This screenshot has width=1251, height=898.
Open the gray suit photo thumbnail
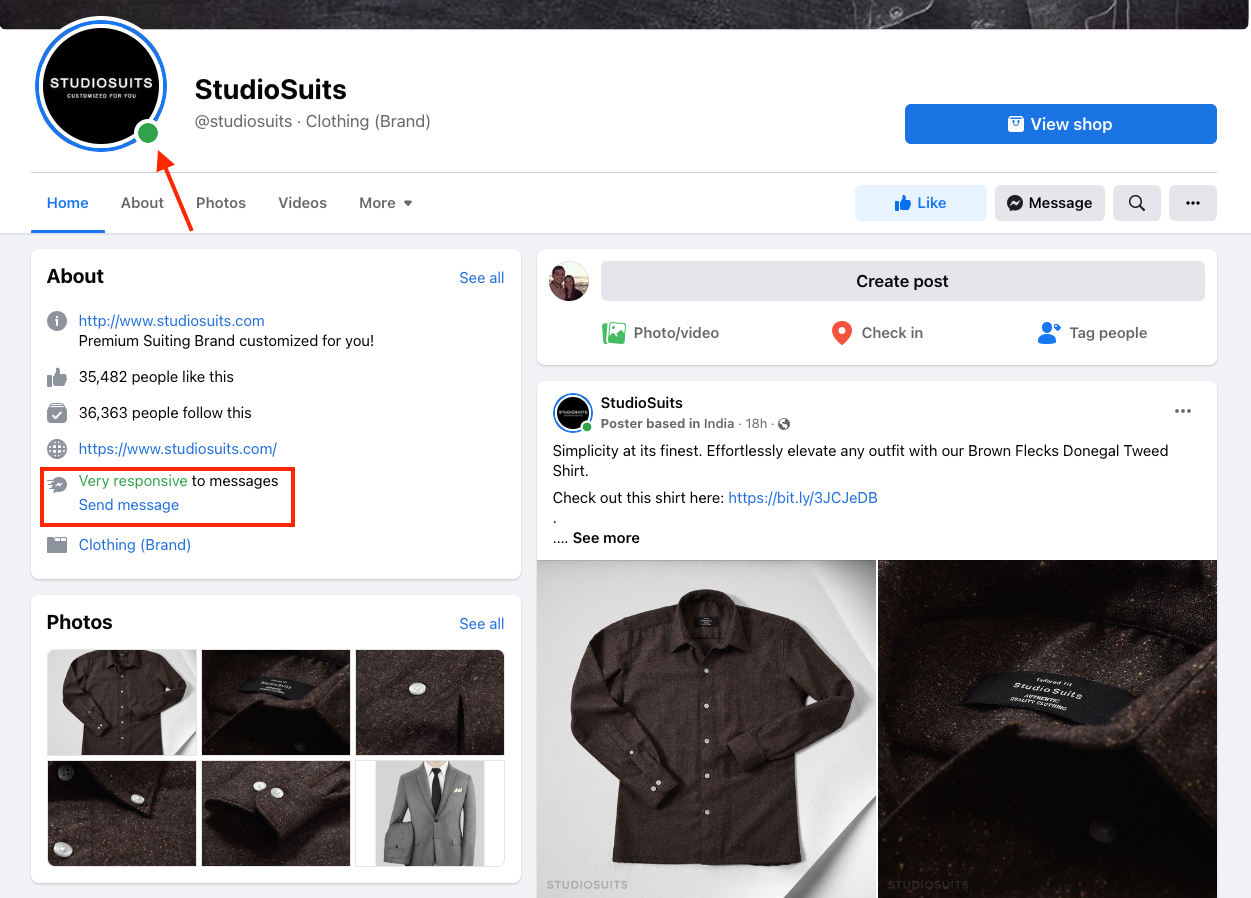tap(430, 813)
